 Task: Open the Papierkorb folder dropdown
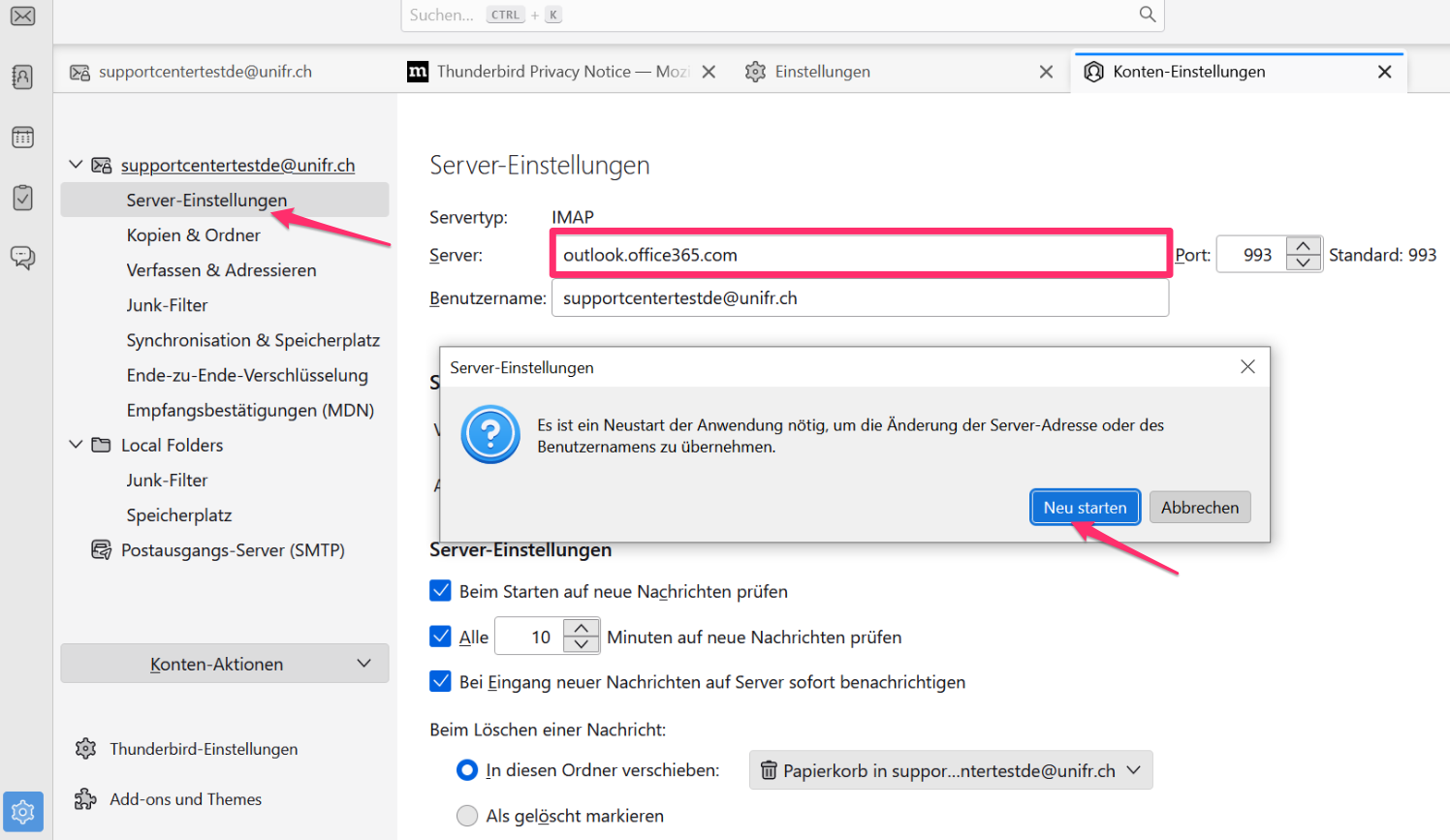[950, 770]
